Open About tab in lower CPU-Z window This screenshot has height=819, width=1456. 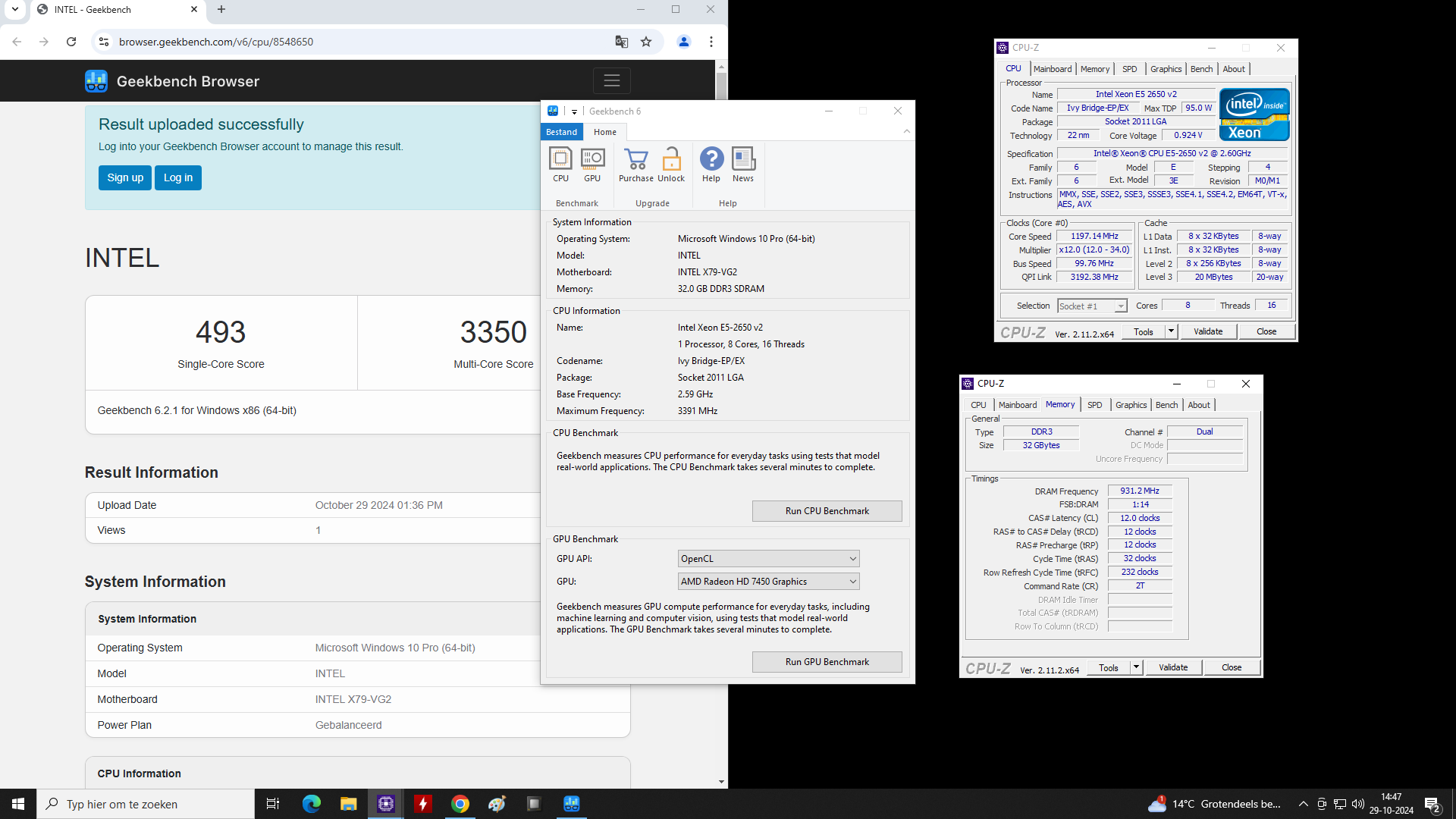[x=1199, y=405]
